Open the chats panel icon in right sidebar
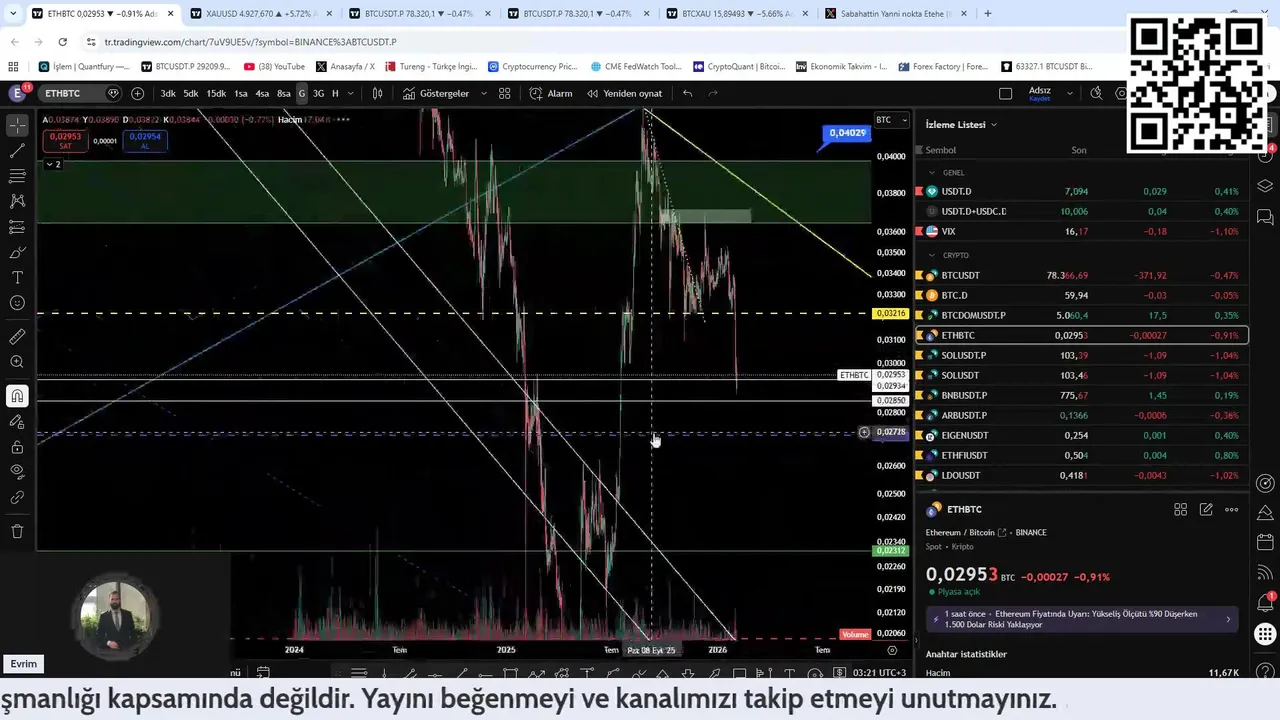 pyautogui.click(x=1265, y=216)
